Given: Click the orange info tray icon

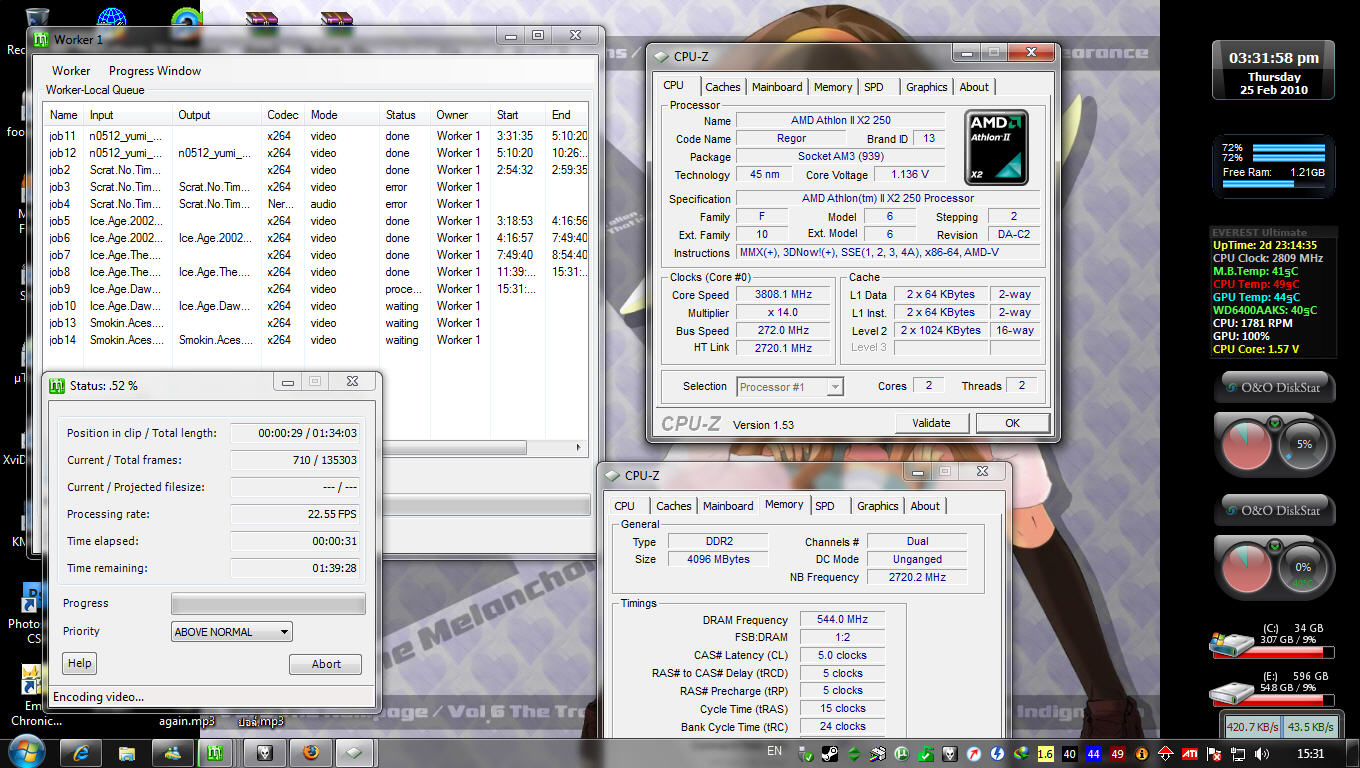Looking at the screenshot, I should pyautogui.click(x=1142, y=753).
